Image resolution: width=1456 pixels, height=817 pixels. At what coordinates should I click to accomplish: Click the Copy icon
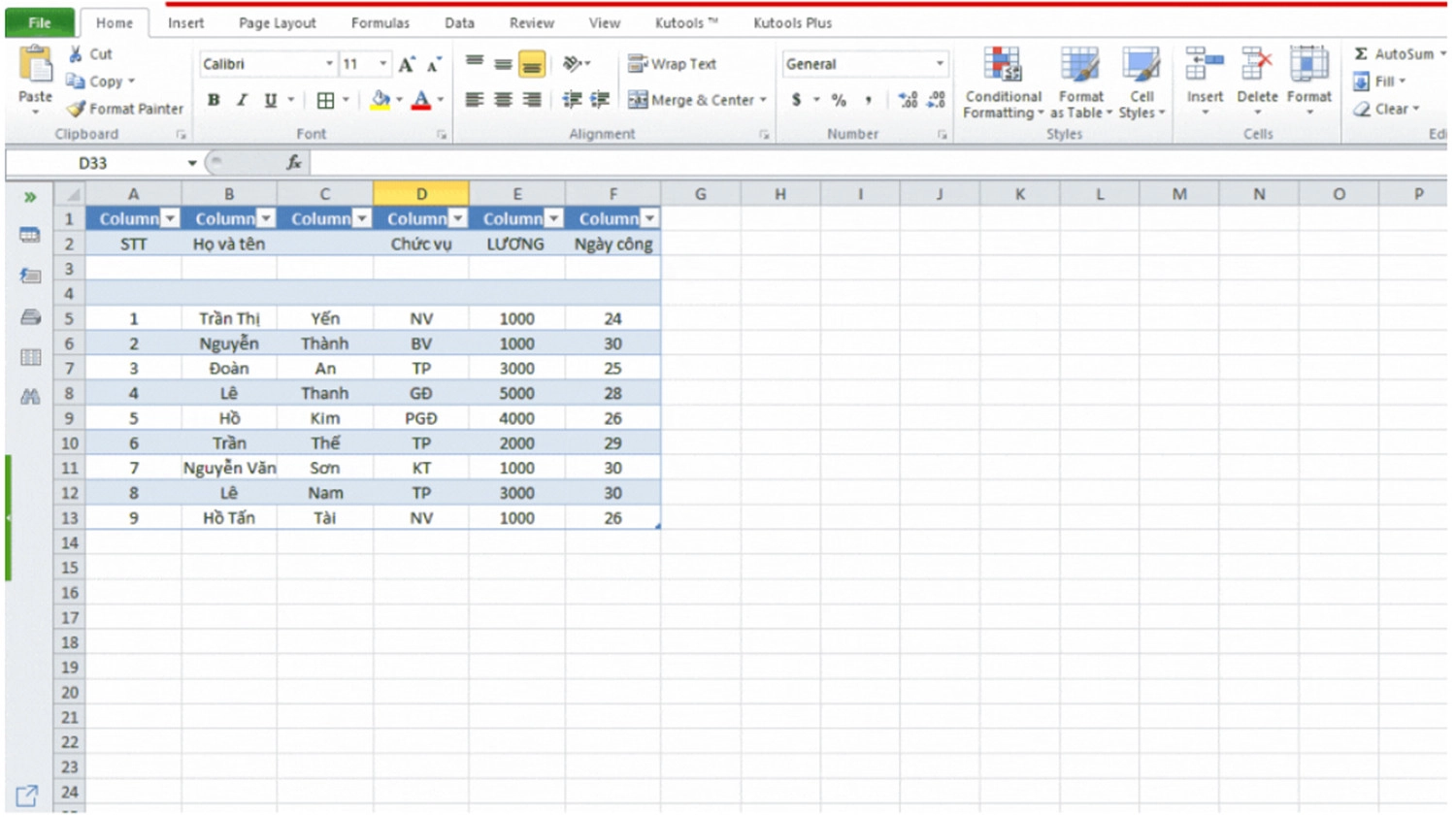(76, 82)
